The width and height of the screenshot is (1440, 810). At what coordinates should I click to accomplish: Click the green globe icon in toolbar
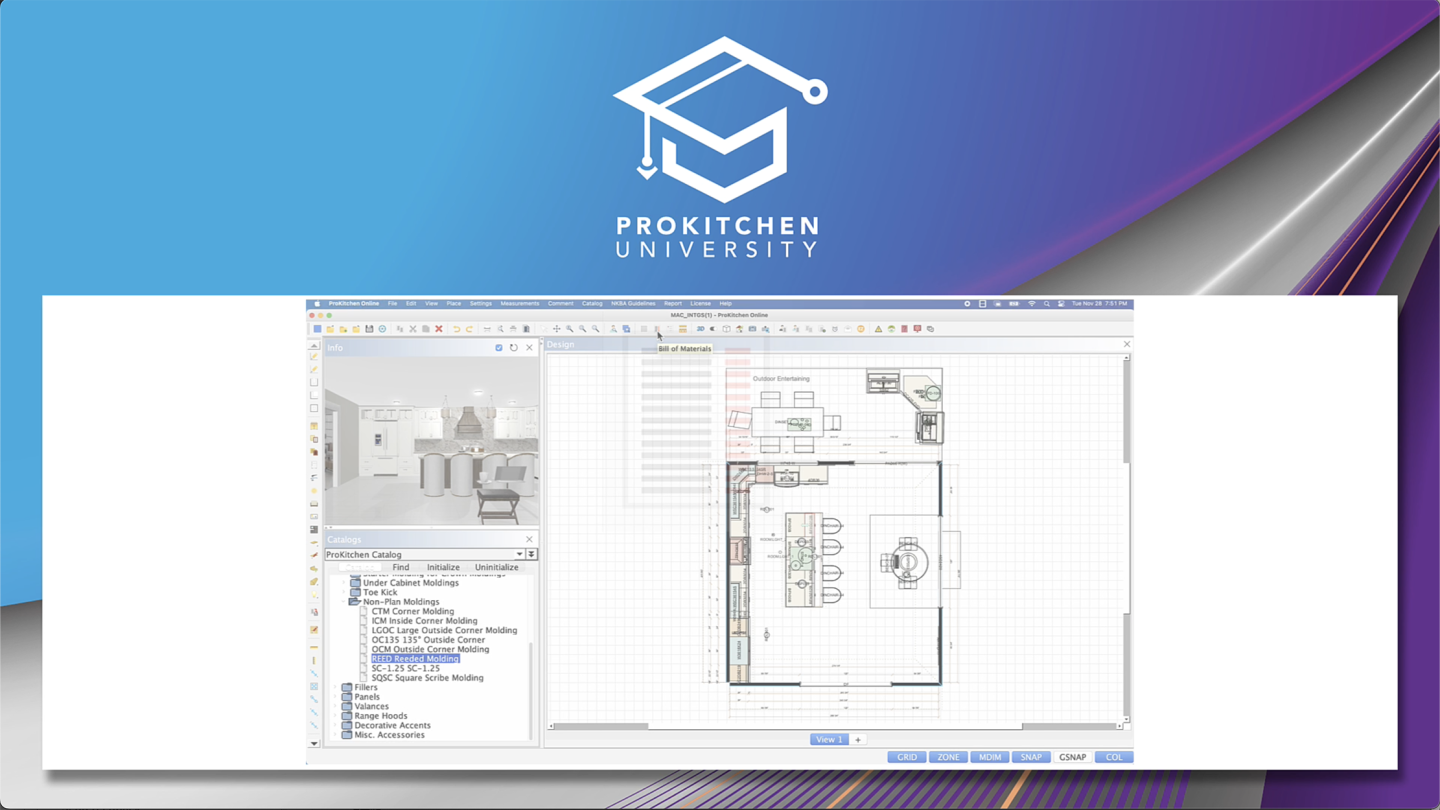(891, 329)
